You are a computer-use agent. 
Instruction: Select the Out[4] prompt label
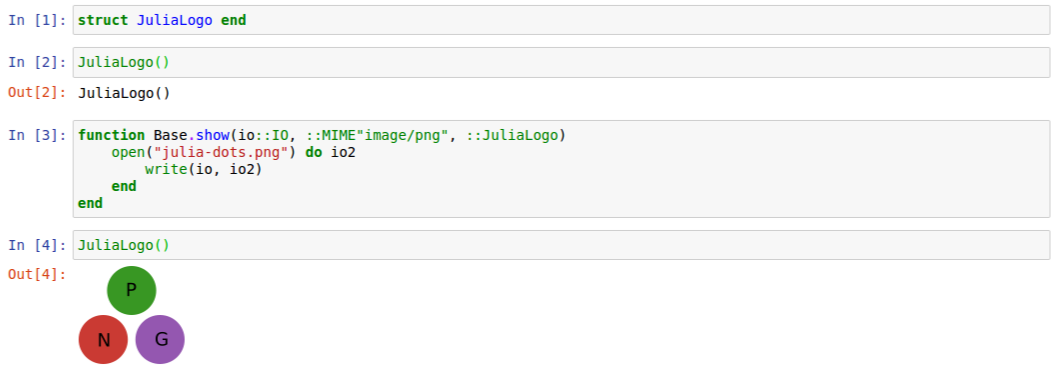pos(38,274)
